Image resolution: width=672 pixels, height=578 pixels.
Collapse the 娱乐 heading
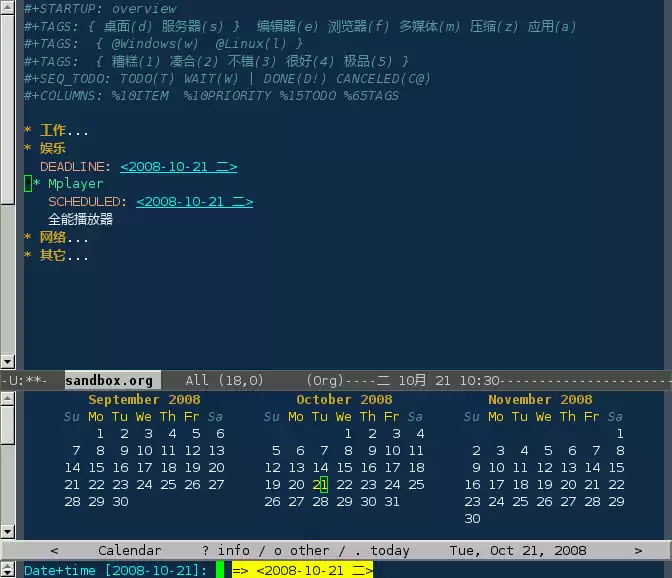click(x=52, y=148)
